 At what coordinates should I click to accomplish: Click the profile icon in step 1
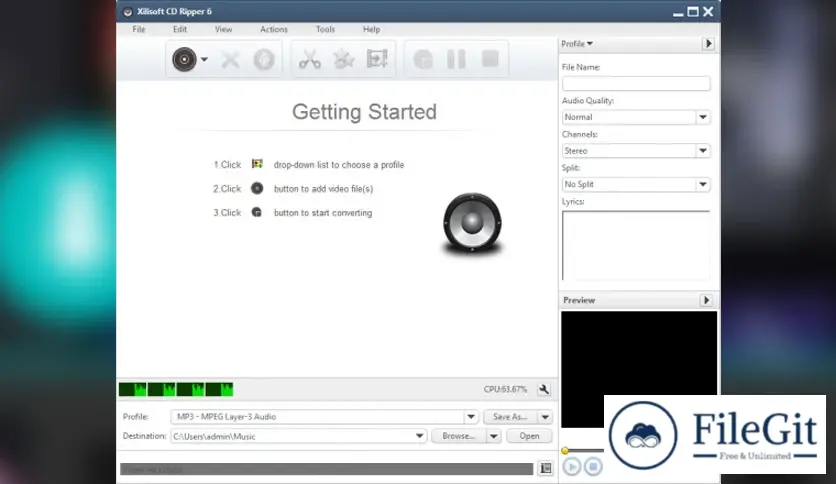click(257, 164)
